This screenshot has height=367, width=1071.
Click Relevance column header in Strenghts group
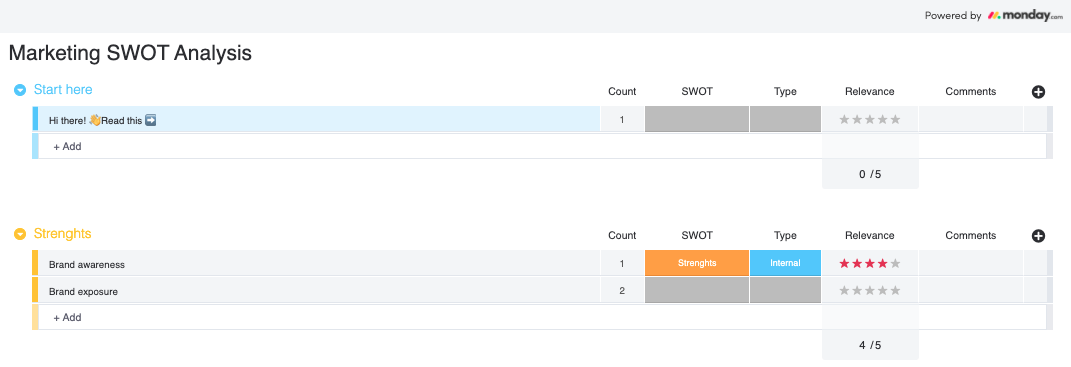(870, 235)
